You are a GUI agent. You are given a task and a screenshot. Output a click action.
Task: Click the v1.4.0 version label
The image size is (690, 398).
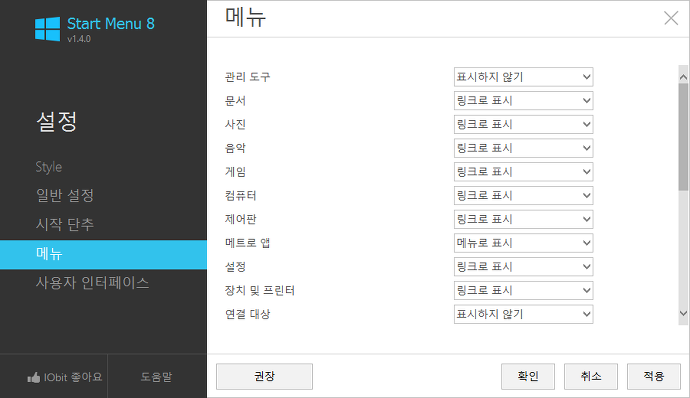click(x=79, y=39)
